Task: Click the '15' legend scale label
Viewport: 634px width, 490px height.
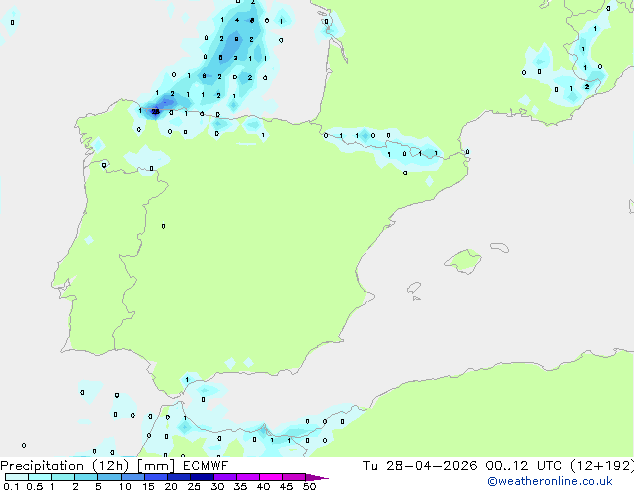Action: (x=148, y=486)
